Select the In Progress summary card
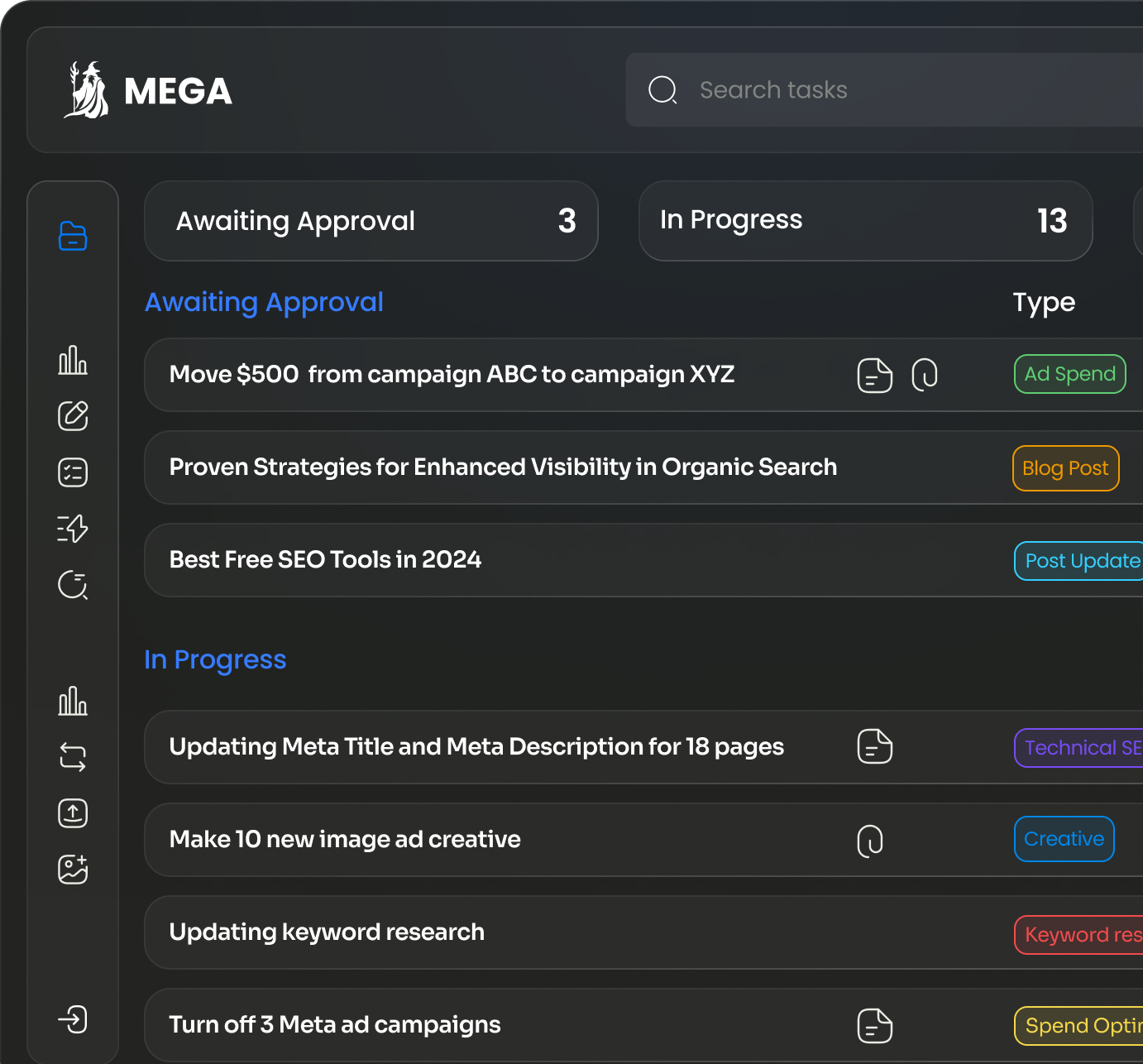Image resolution: width=1143 pixels, height=1064 pixels. [x=865, y=221]
